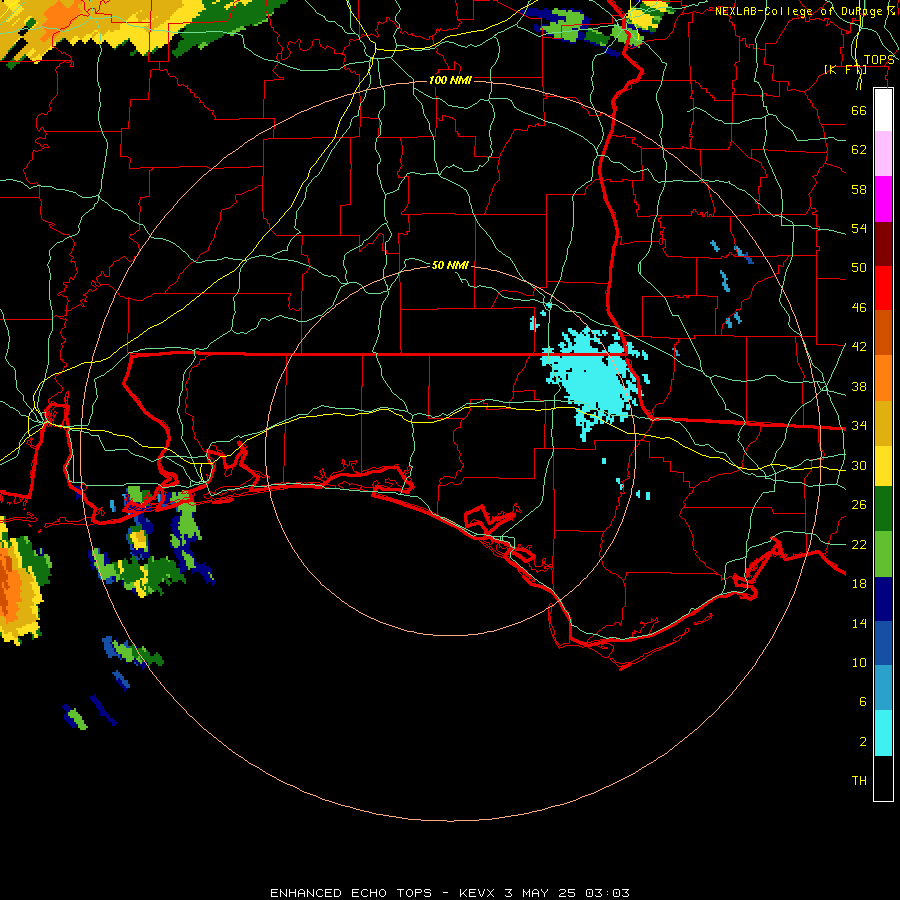Select the dark green legend swatch
Screen dimensions: 900x900
click(x=883, y=509)
